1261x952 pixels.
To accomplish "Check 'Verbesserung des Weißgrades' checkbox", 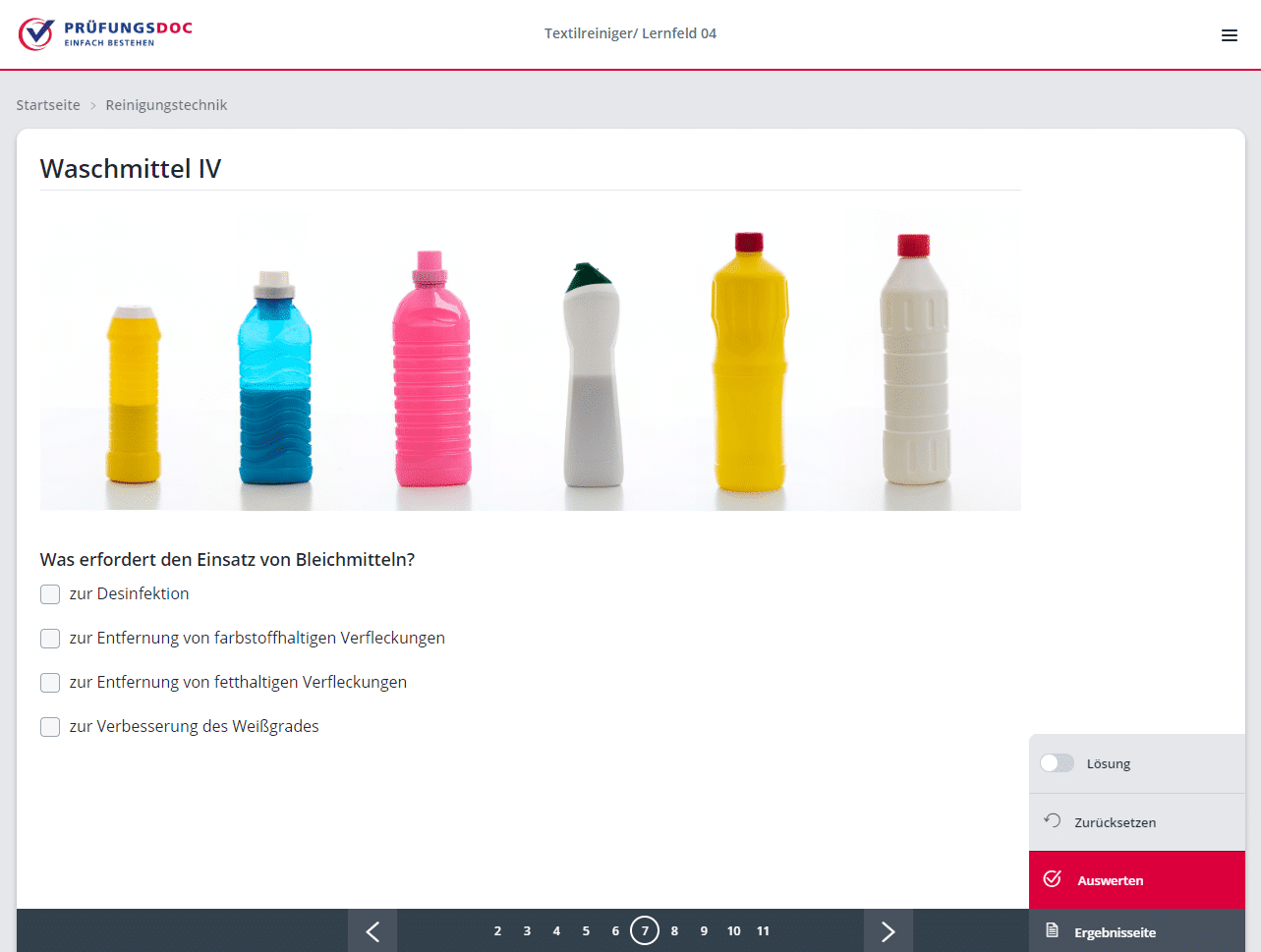I will [50, 727].
